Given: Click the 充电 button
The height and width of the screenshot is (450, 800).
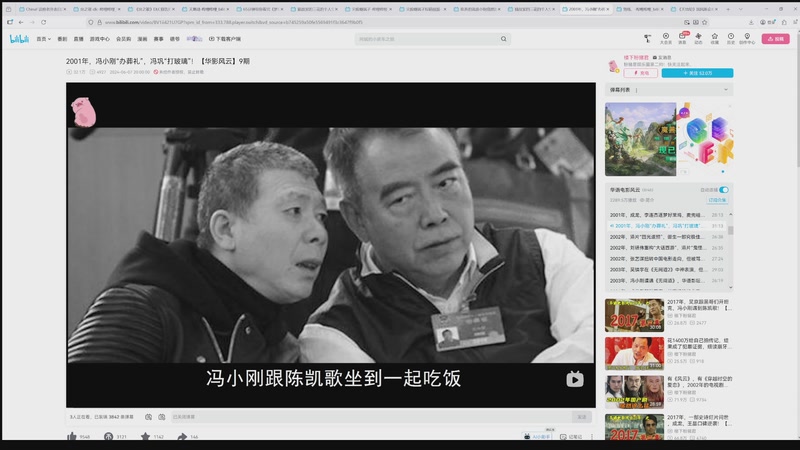Looking at the screenshot, I should tap(640, 73).
